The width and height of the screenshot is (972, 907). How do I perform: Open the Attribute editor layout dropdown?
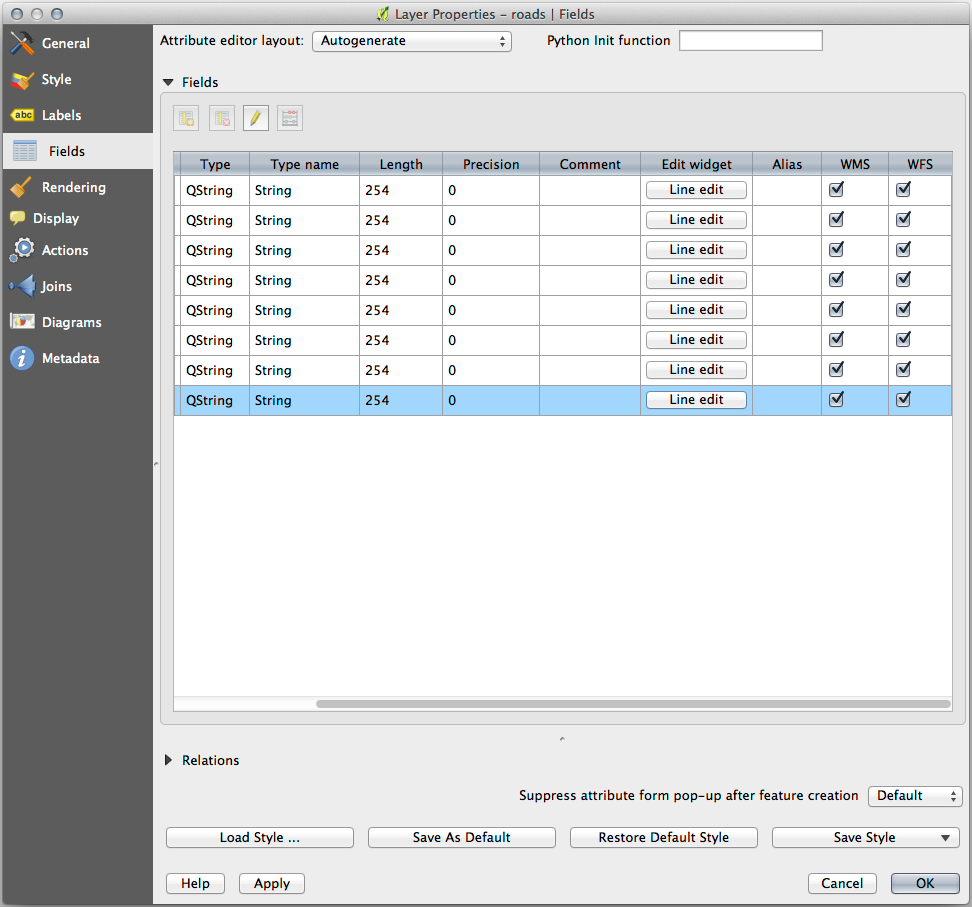click(412, 41)
